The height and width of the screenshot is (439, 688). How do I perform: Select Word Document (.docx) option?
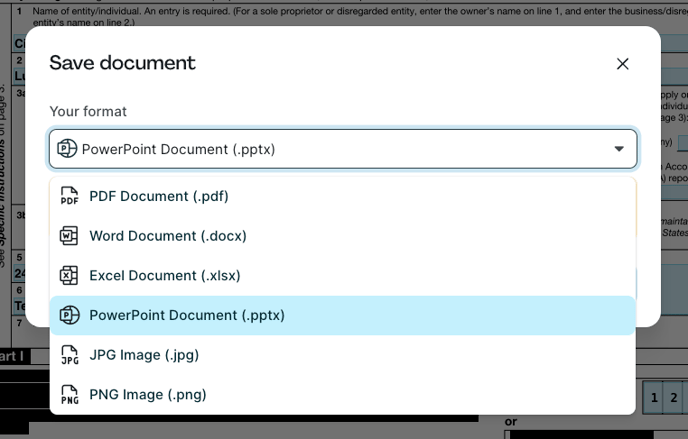343,236
